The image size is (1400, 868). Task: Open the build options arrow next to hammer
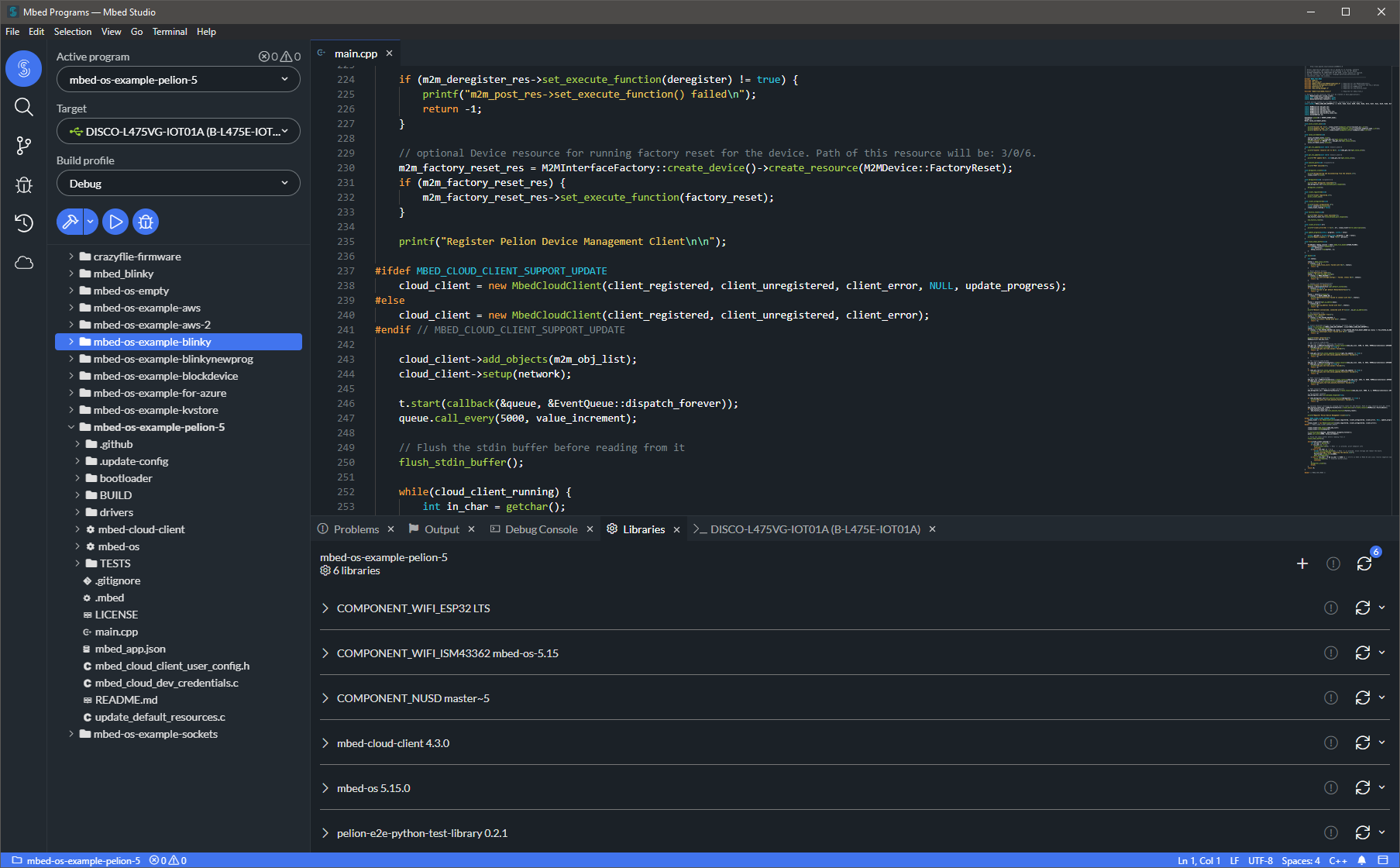point(91,222)
